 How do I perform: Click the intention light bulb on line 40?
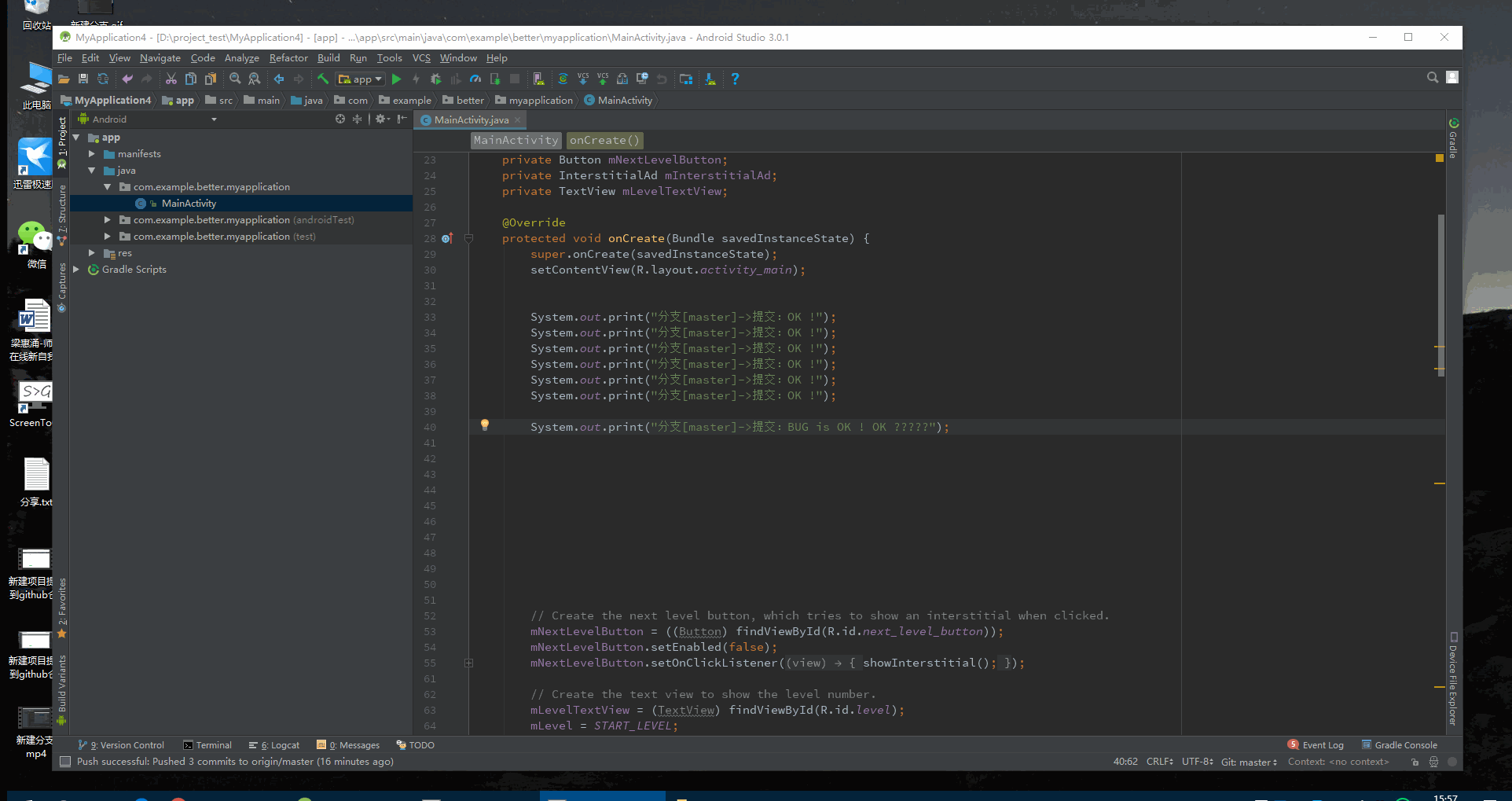point(485,425)
